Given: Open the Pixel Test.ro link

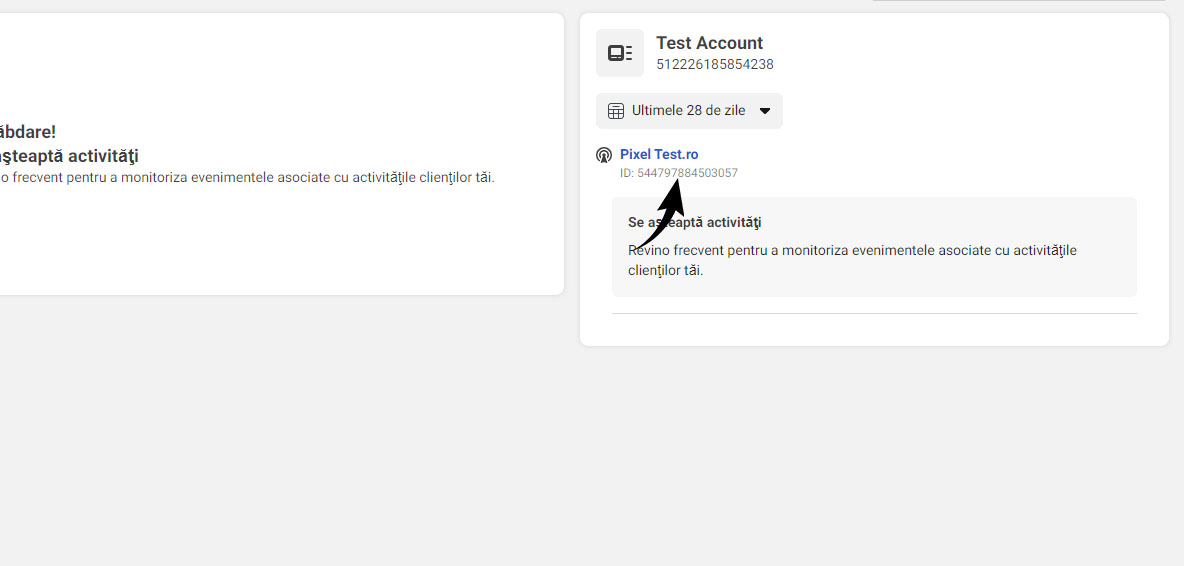Looking at the screenshot, I should pyautogui.click(x=659, y=155).
